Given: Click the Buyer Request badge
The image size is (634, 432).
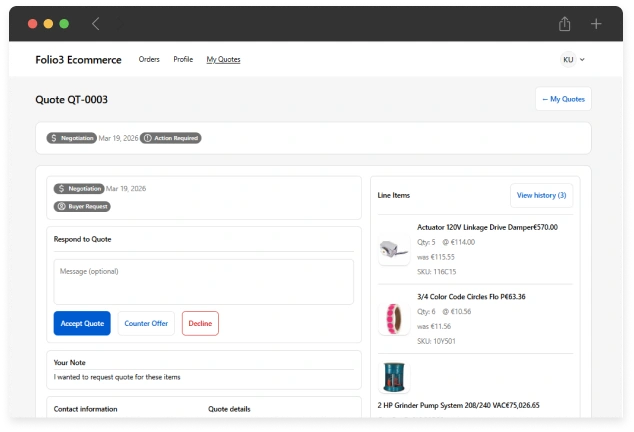Looking at the screenshot, I should [82, 206].
